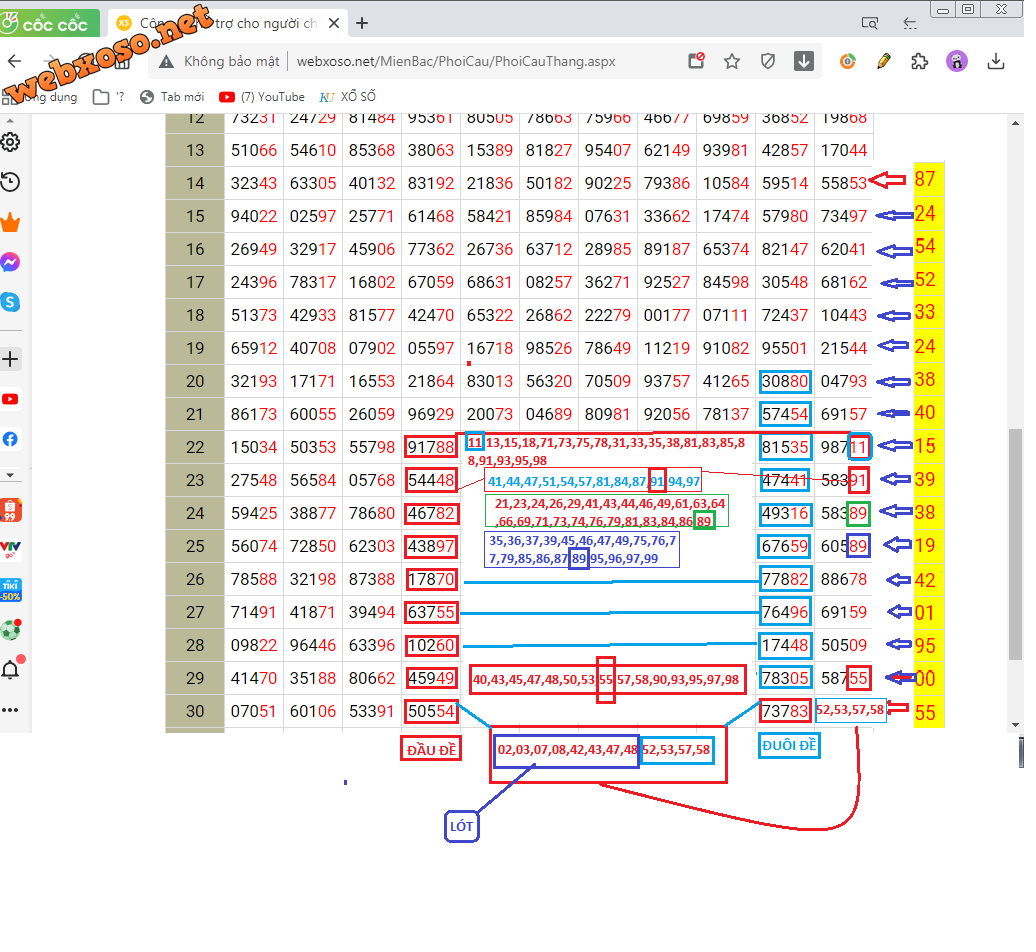This screenshot has width=1036, height=952.
Task: Click cell 65912 in row 19
Action: click(254, 349)
